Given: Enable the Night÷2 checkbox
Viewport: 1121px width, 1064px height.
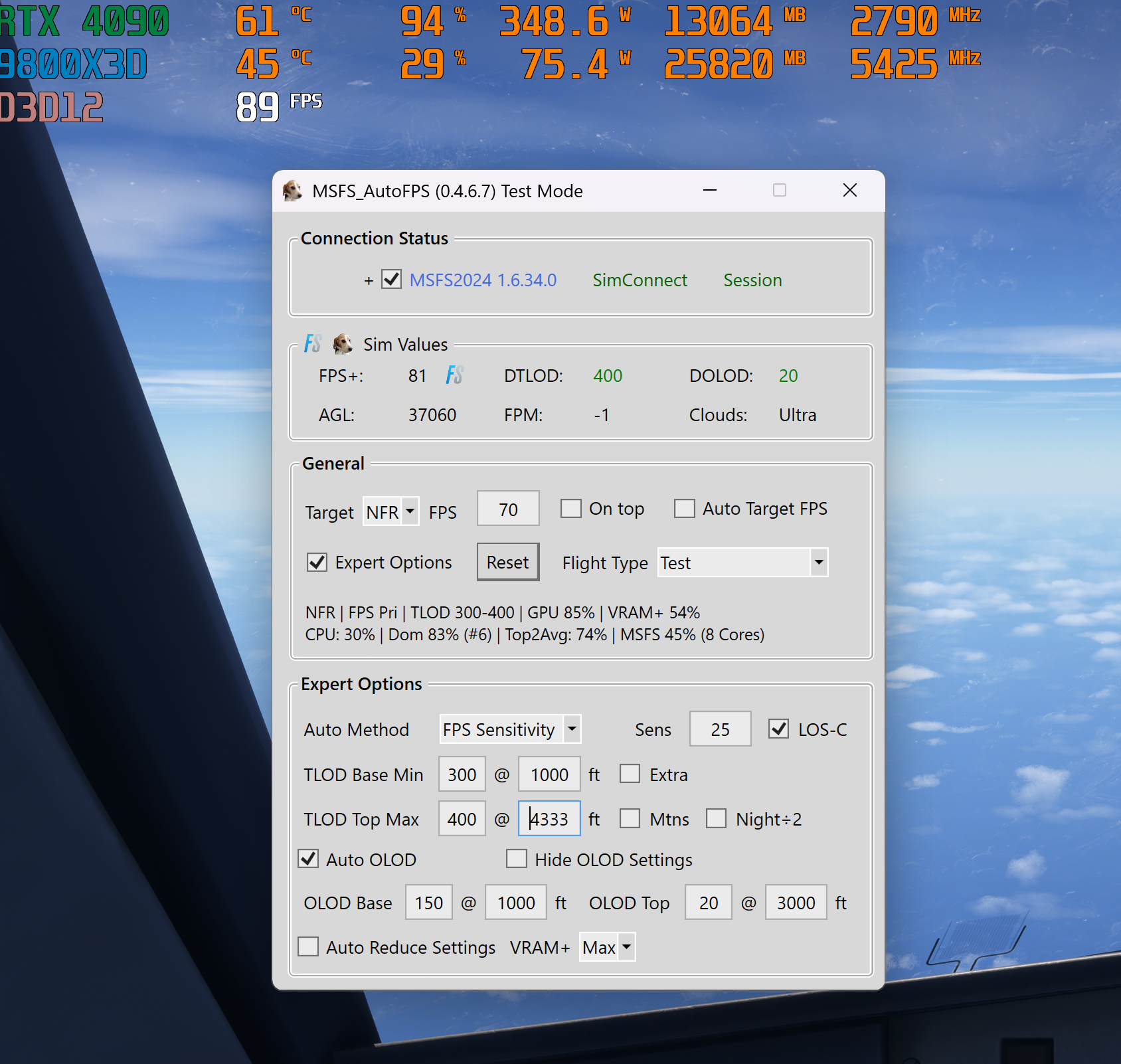Looking at the screenshot, I should (717, 819).
